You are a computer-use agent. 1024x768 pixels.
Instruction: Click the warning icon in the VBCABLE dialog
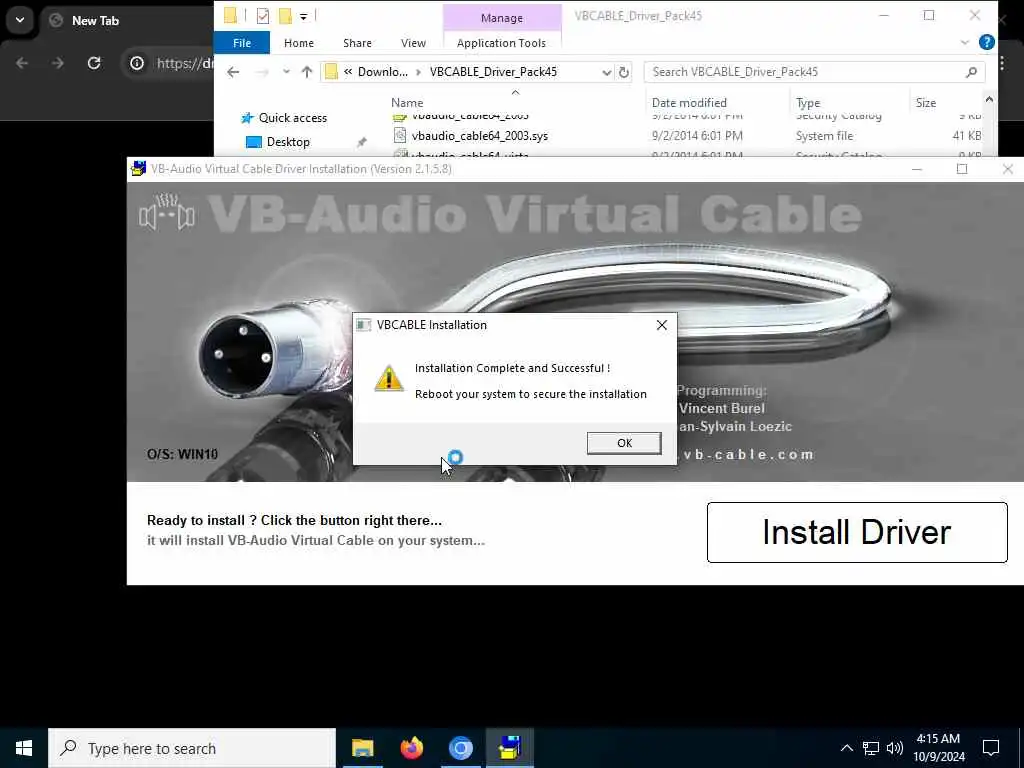tap(389, 379)
